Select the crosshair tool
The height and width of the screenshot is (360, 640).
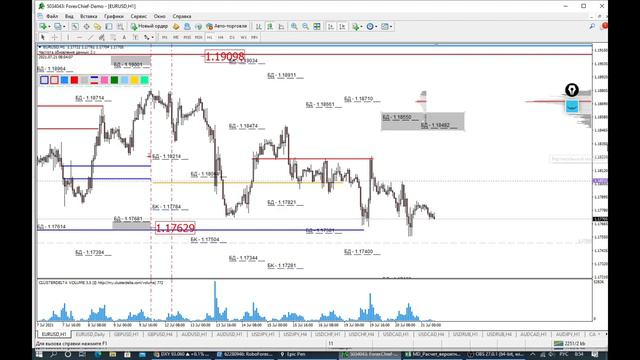point(54,37)
